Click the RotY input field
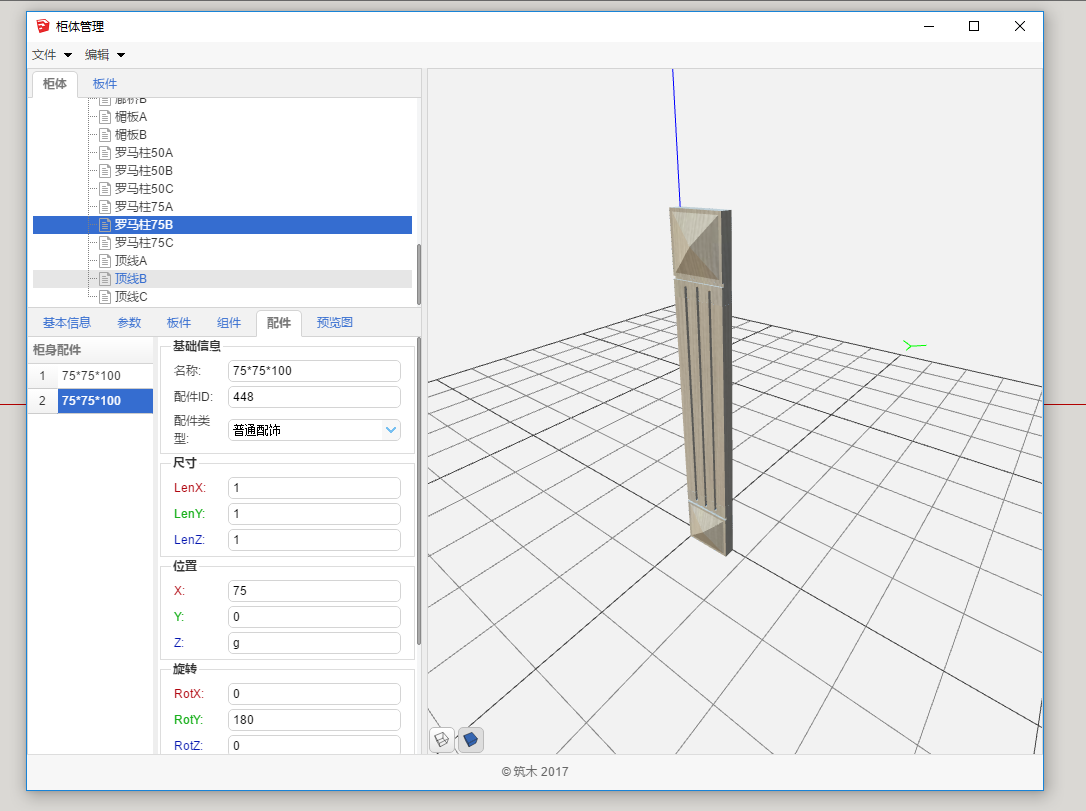Viewport: 1086px width, 811px height. tap(314, 720)
